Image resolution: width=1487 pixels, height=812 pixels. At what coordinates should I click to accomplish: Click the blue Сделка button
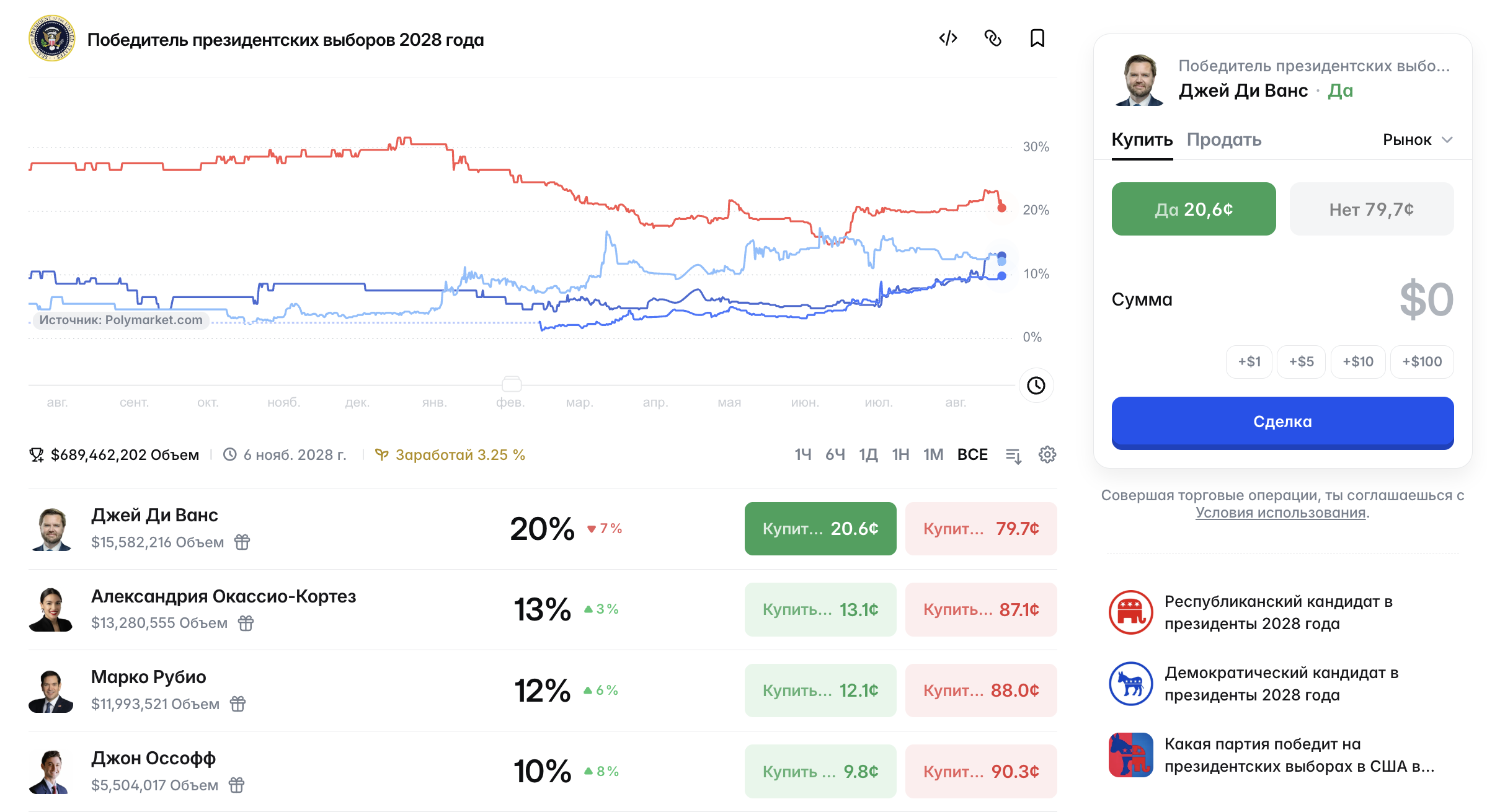pos(1282,423)
